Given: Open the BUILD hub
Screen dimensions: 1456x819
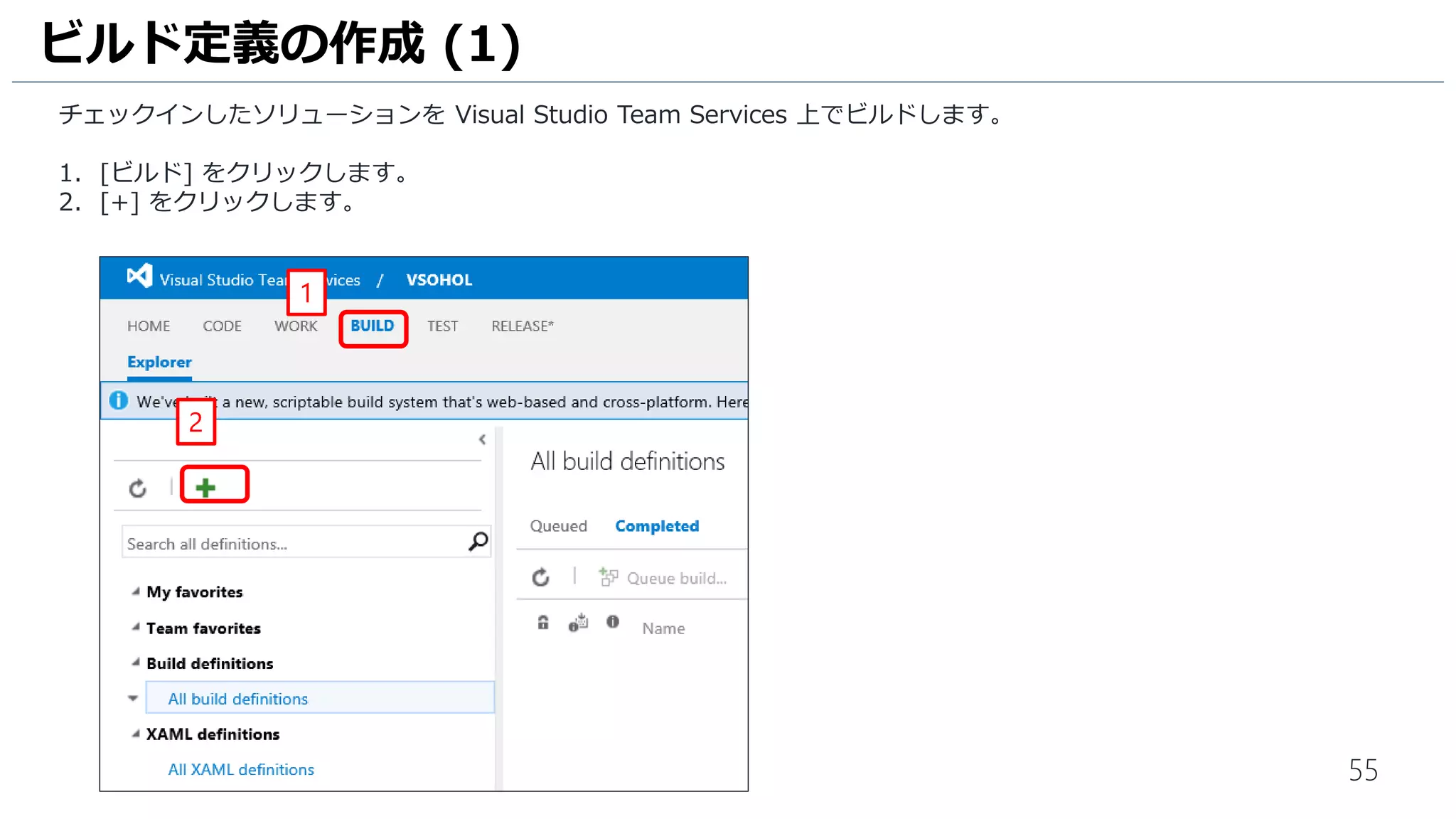Looking at the screenshot, I should click(x=373, y=326).
